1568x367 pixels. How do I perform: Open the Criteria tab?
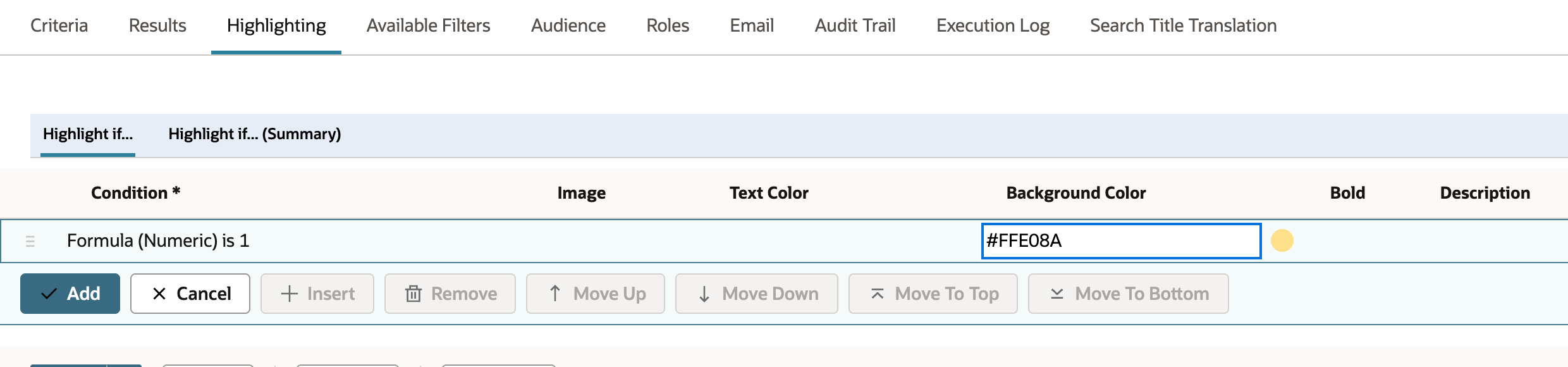(x=59, y=25)
